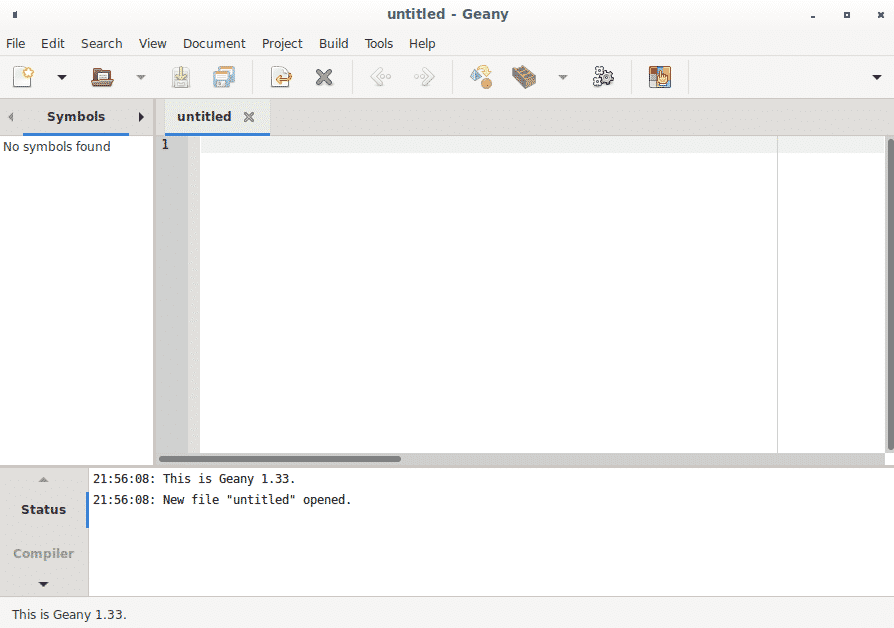Open the Build menu
Viewport: 894px width, 628px height.
333,43
